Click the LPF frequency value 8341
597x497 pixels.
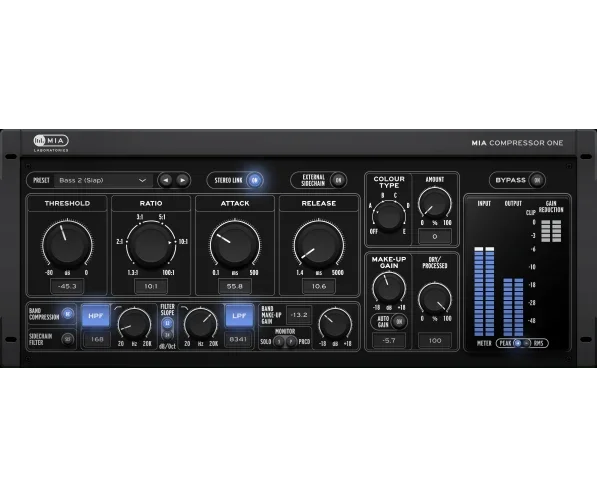[238, 339]
